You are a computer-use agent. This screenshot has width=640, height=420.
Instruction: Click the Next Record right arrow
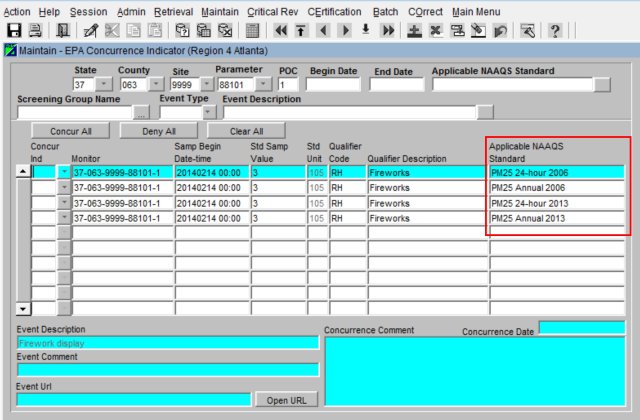345,31
